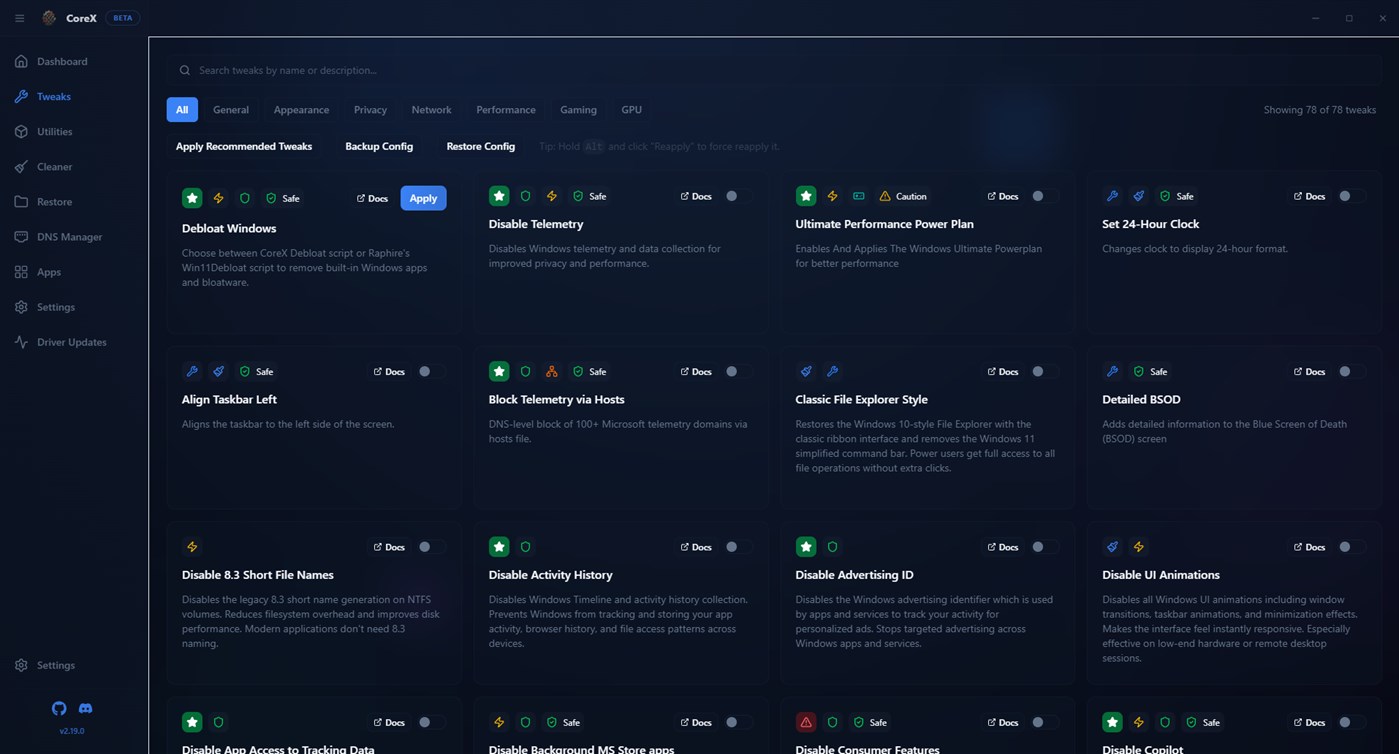Click the Cleaner broom icon in sidebar
This screenshot has height=754, width=1399.
pyautogui.click(x=21, y=167)
